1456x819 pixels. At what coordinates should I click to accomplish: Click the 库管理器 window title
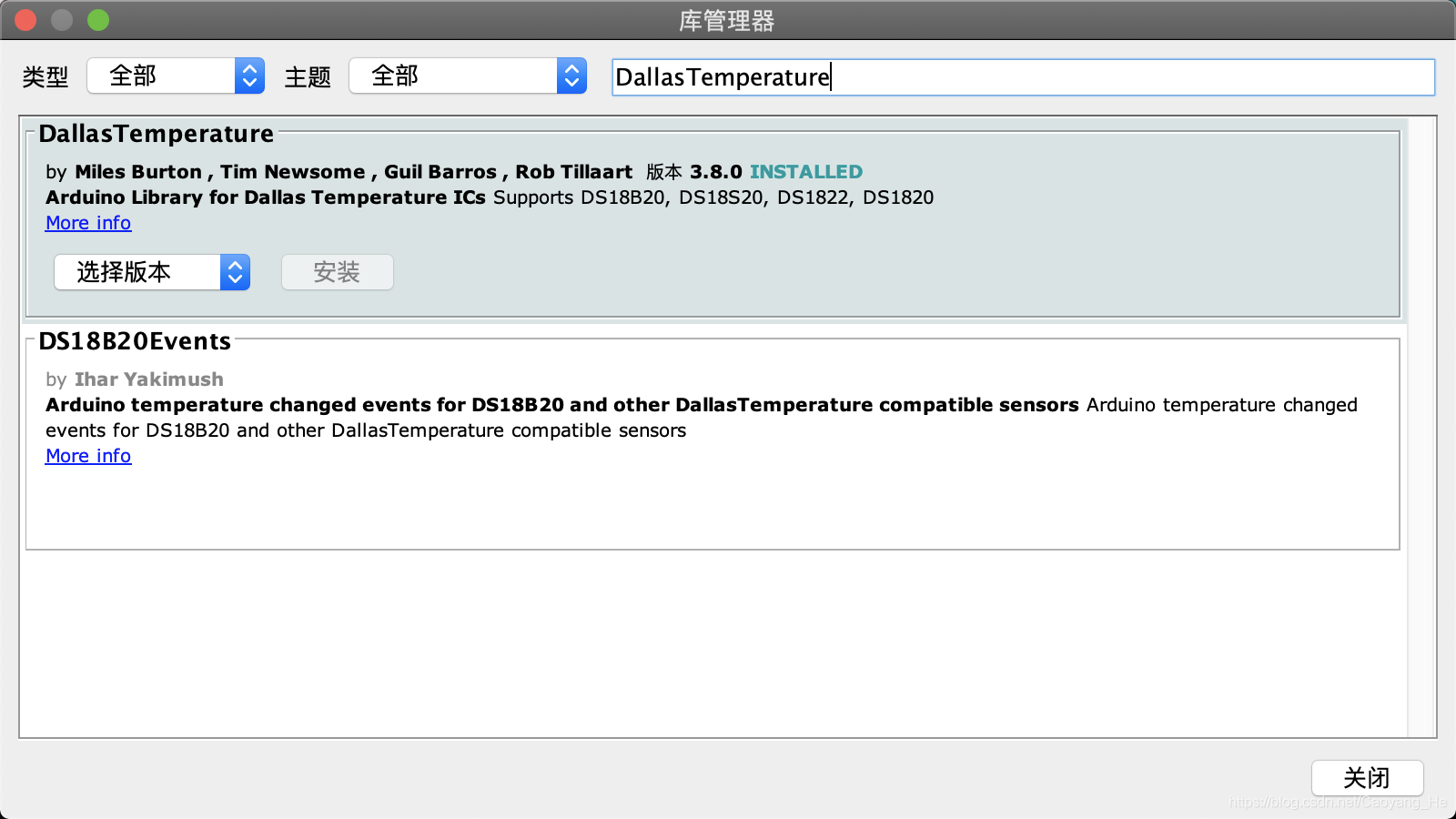point(726,21)
